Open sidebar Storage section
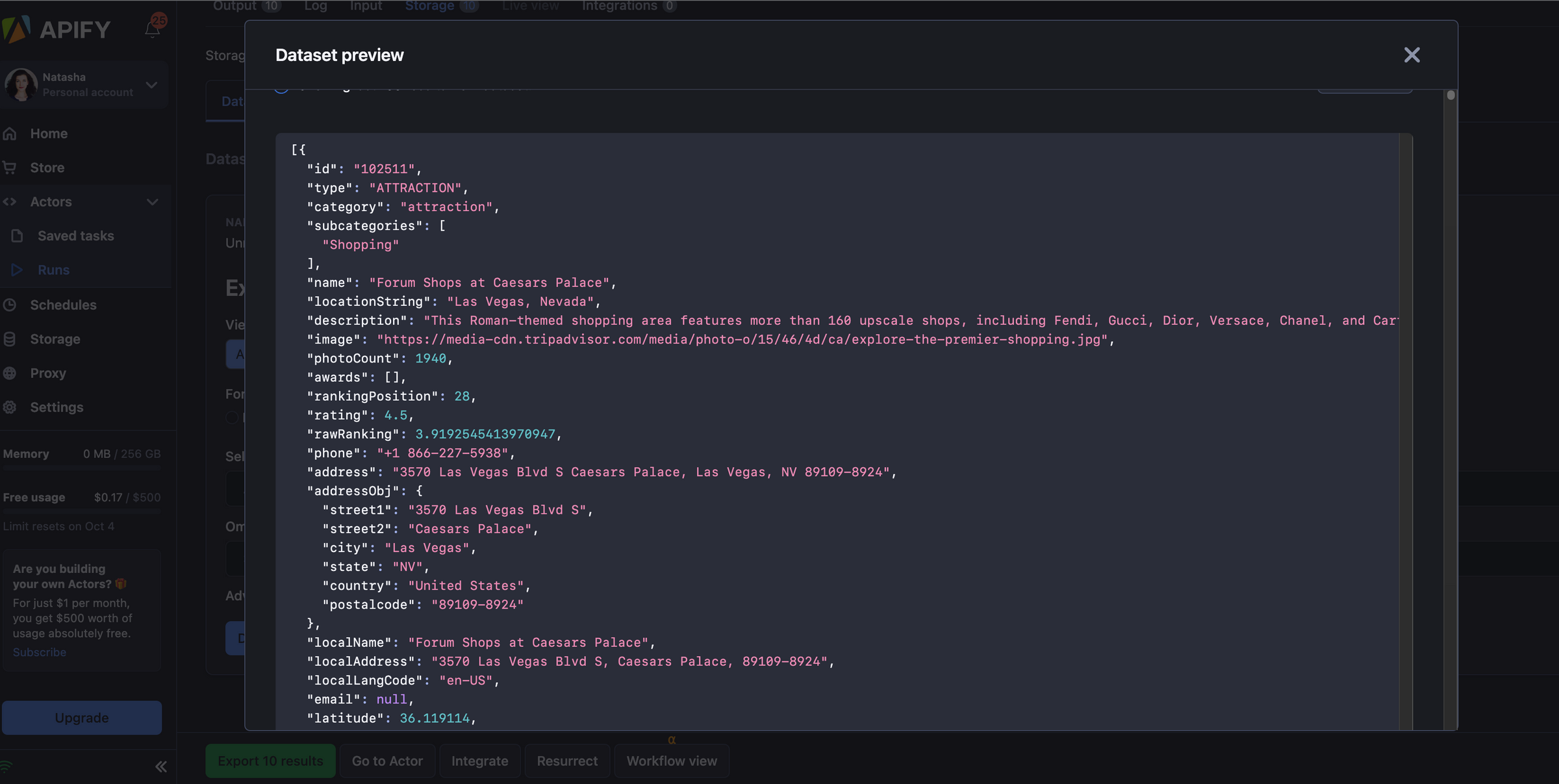This screenshot has height=784, width=1559. 55,339
